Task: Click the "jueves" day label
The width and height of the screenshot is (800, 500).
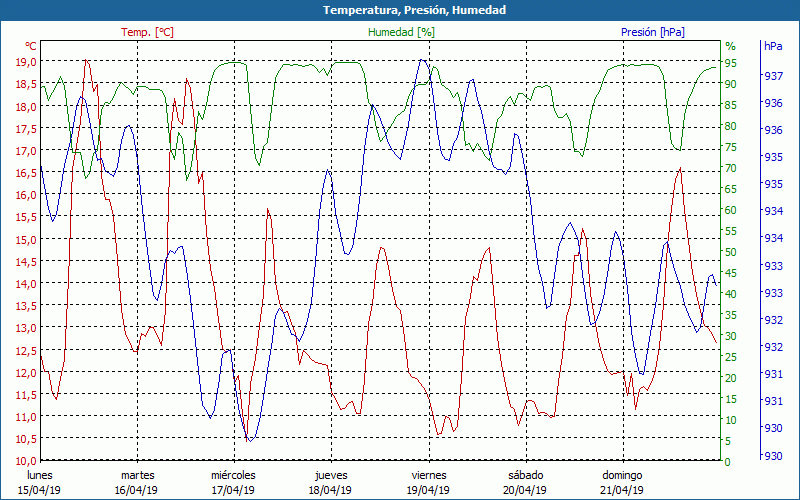Action: point(331,475)
